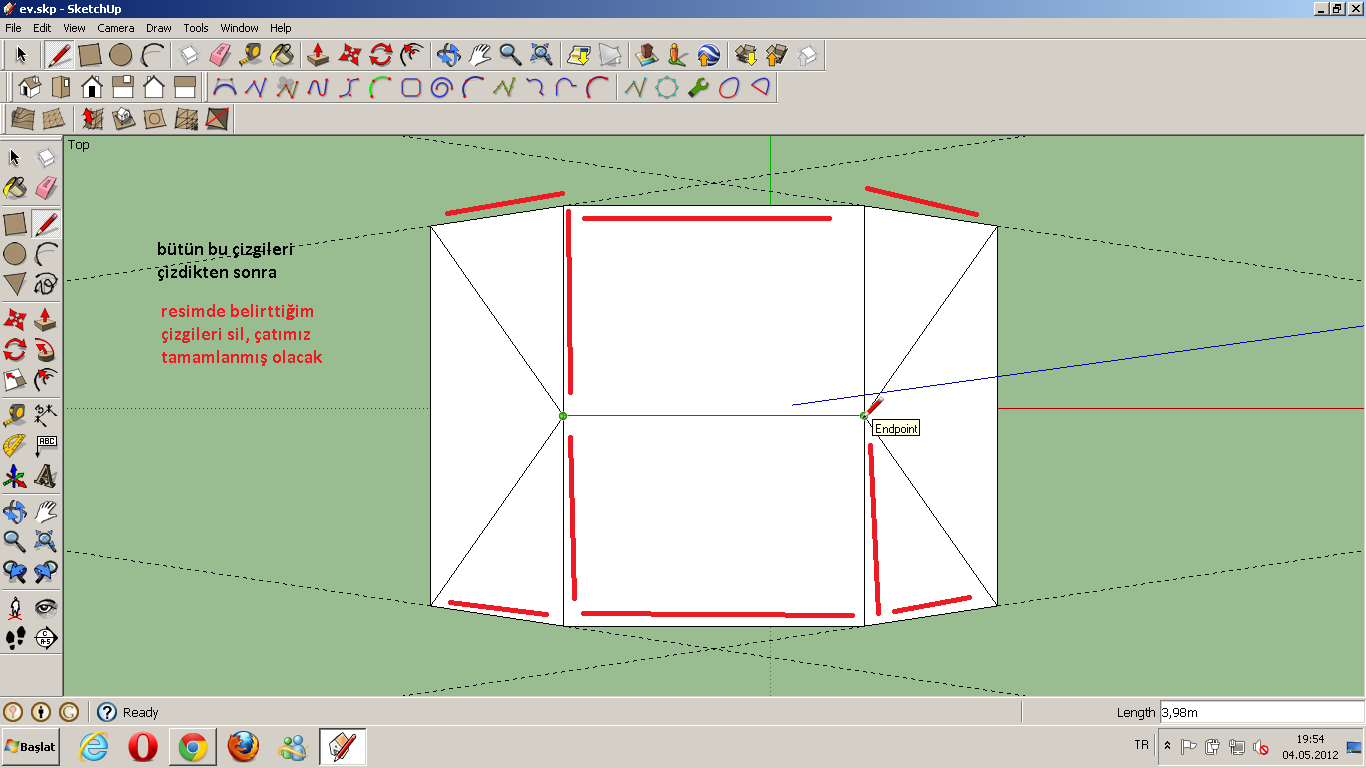Click the "Top" view label in the viewport
The height and width of the screenshot is (768, 1366).
click(x=79, y=145)
